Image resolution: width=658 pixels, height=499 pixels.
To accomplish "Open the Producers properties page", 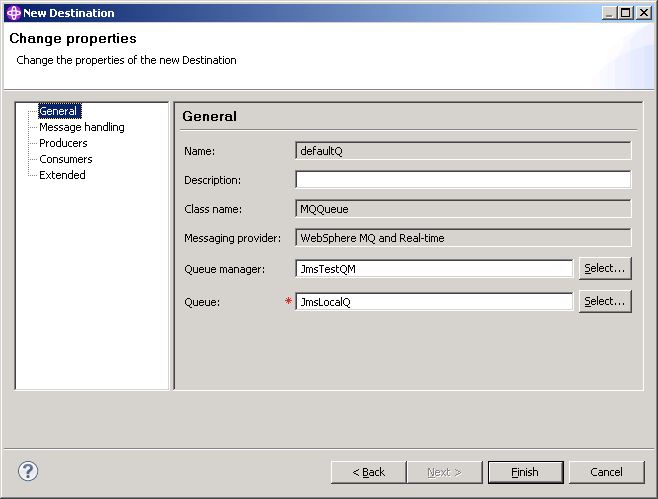I will 63,143.
